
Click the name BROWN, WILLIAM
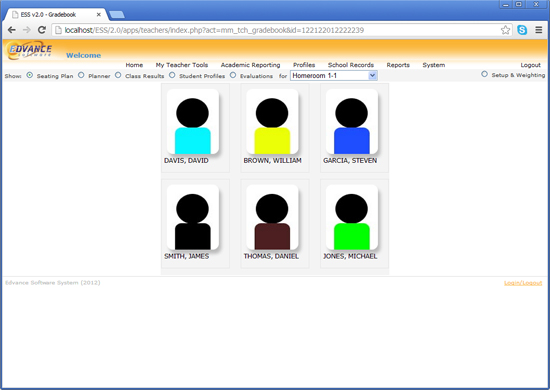[273, 161]
